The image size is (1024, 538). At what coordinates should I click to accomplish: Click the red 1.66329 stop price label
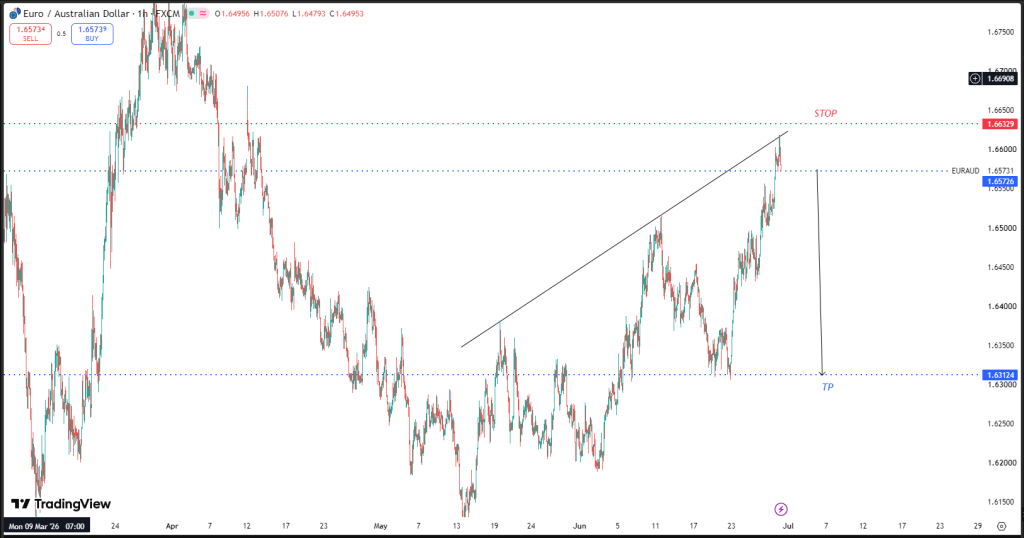point(999,124)
